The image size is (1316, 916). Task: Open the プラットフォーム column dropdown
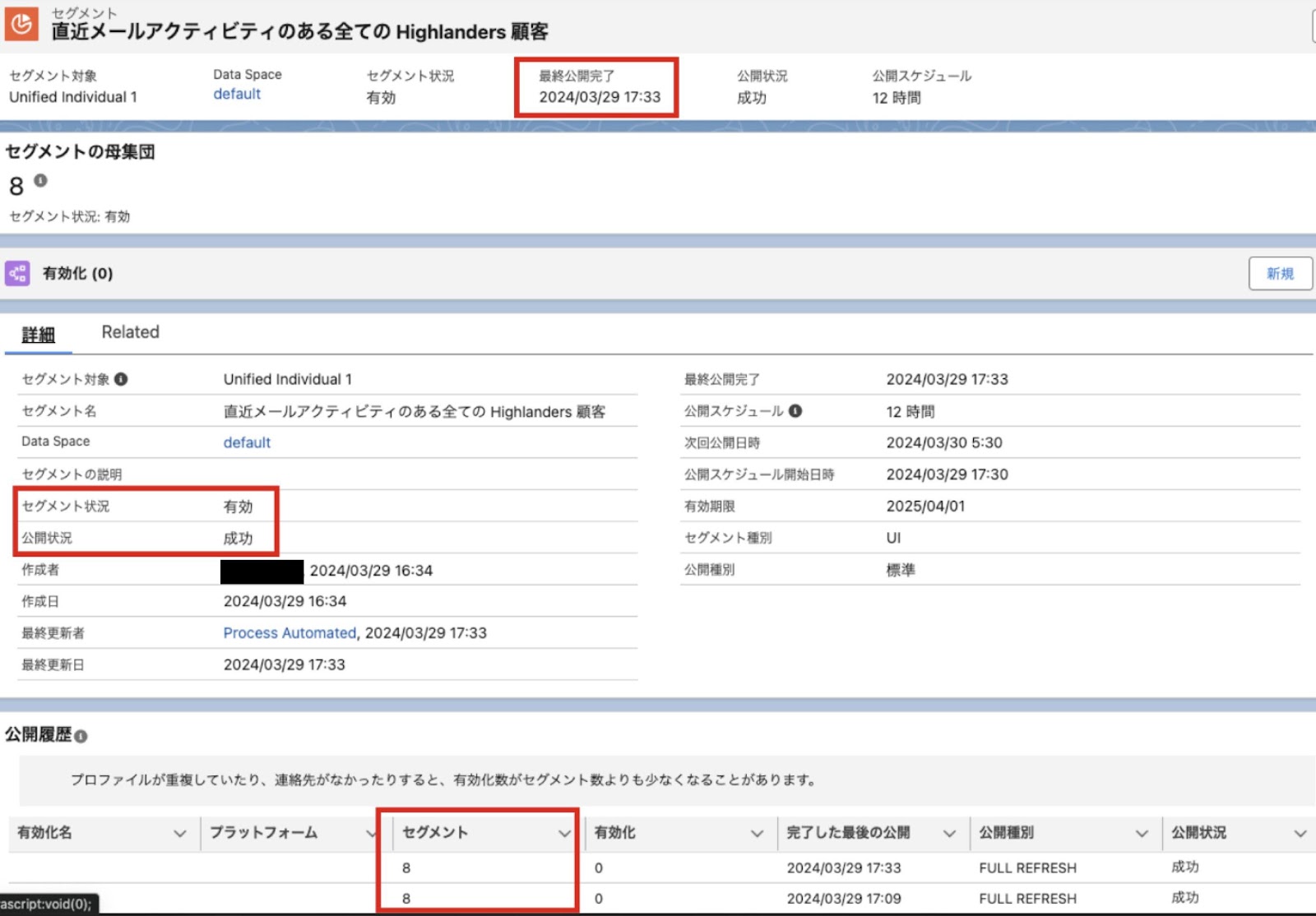coord(370,833)
